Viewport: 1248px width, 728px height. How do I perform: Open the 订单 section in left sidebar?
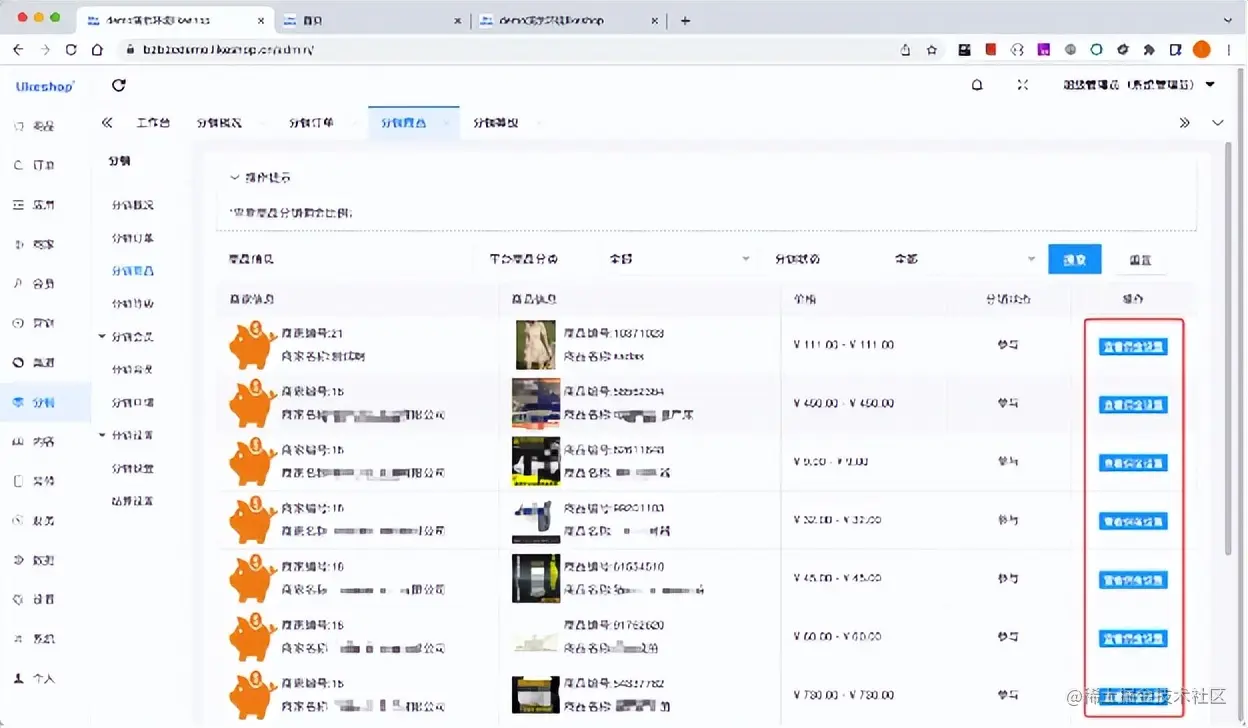point(34,165)
